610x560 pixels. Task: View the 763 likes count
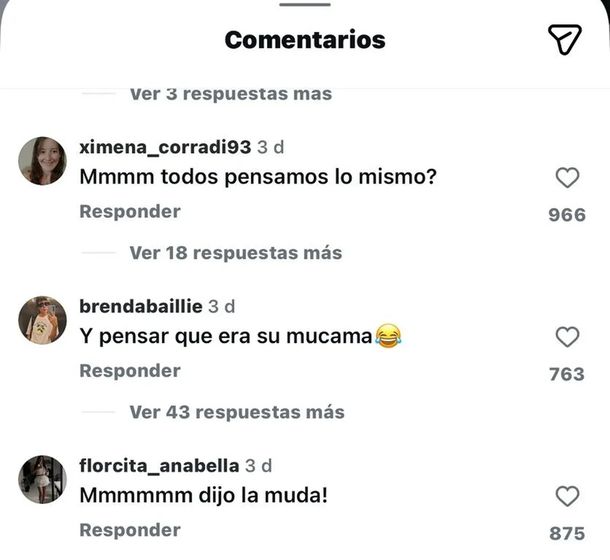click(x=567, y=374)
